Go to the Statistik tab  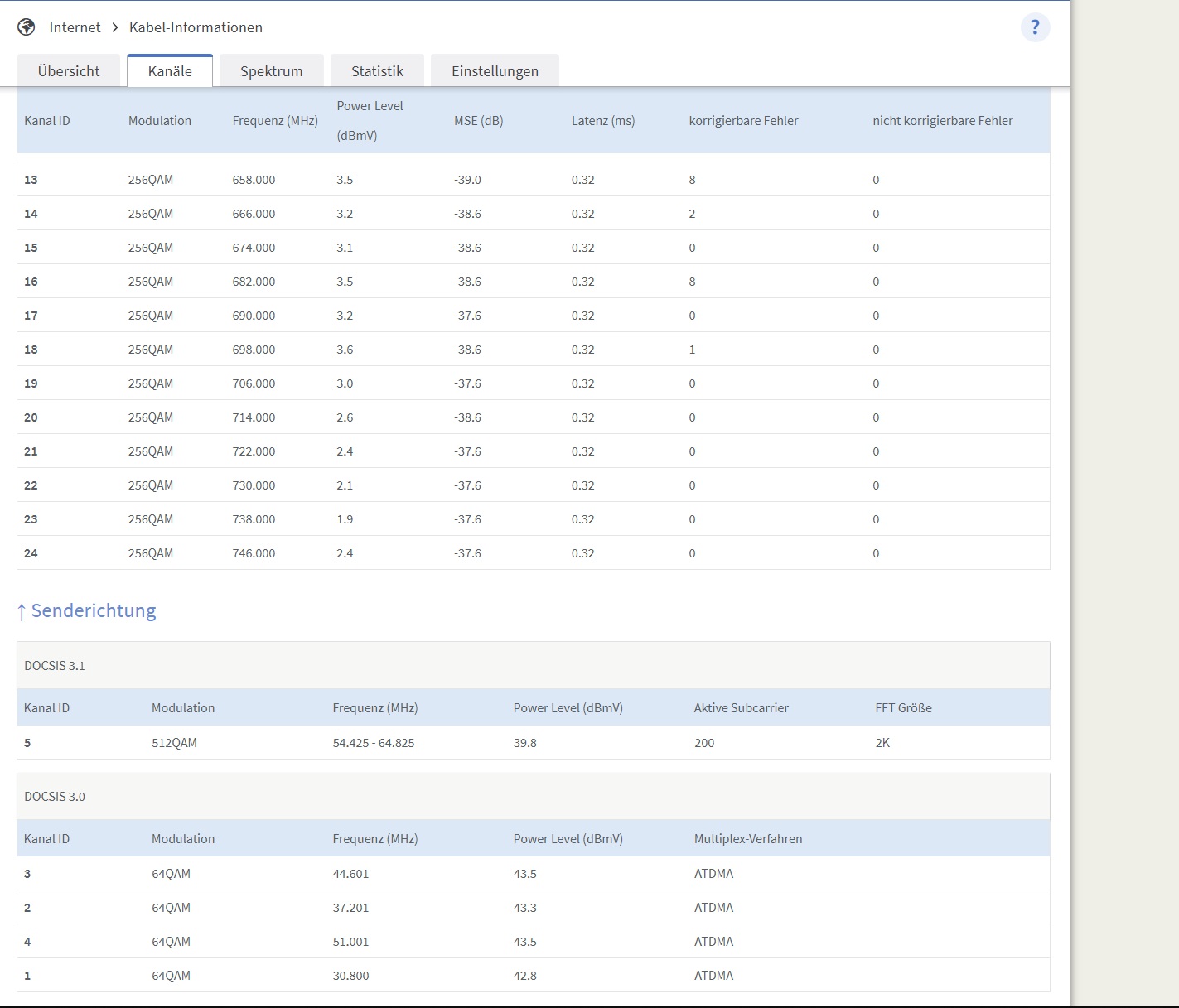(x=377, y=71)
